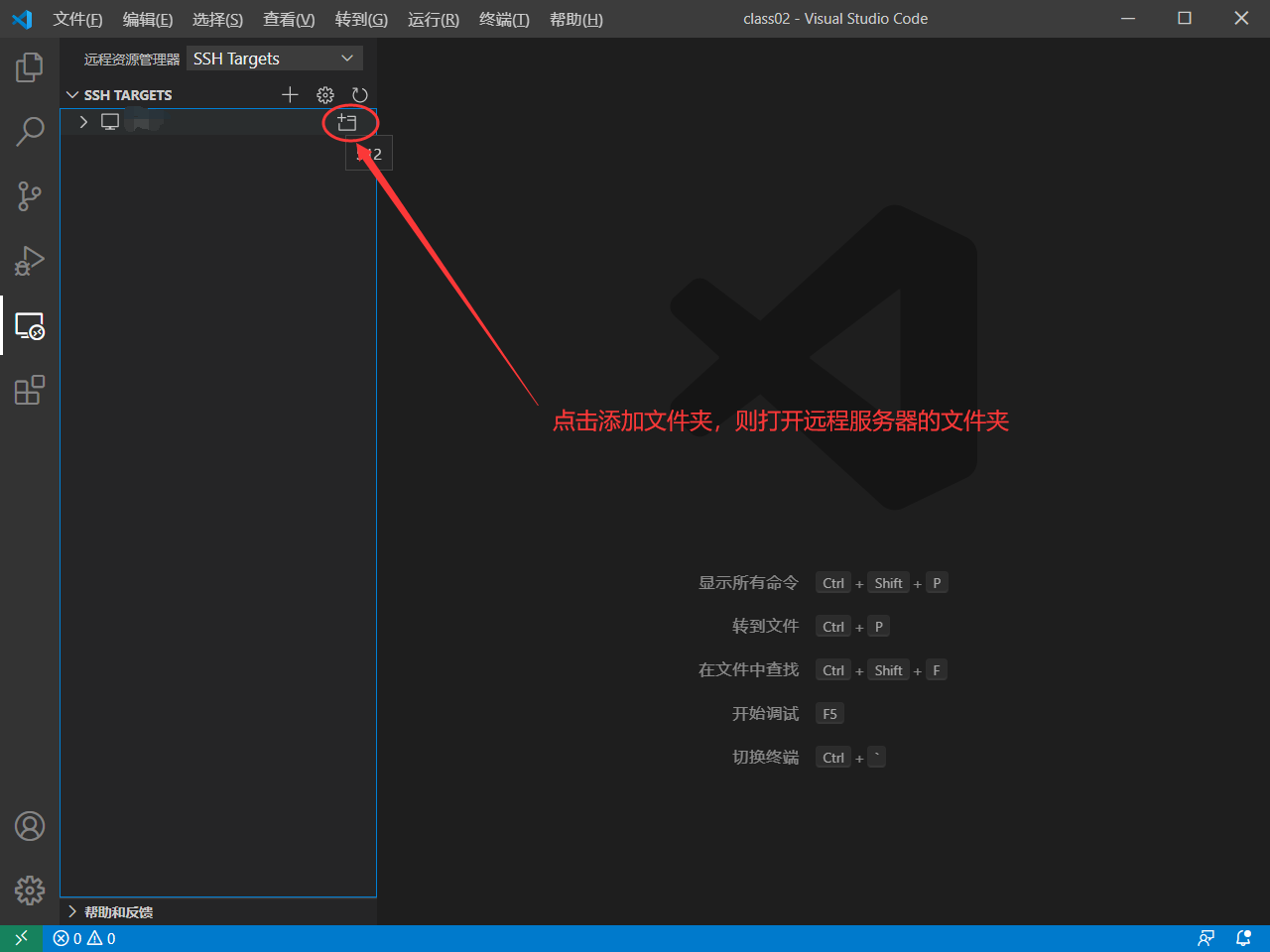
Task: Click the 开始调试 shortcut label
Action: 765,714
